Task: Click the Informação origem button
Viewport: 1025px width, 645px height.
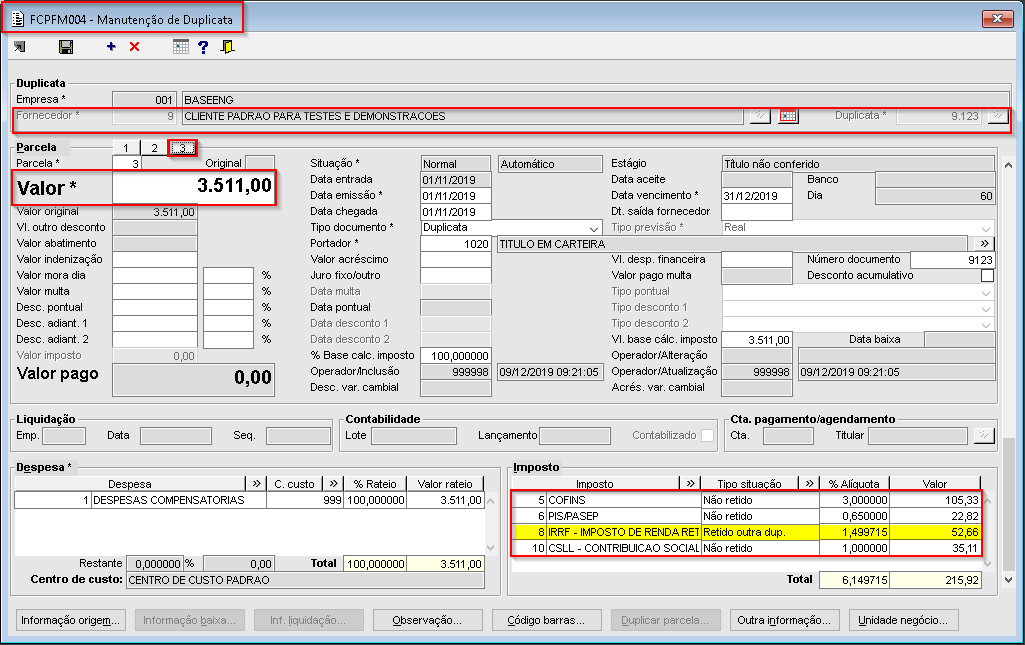Action: click(x=70, y=620)
